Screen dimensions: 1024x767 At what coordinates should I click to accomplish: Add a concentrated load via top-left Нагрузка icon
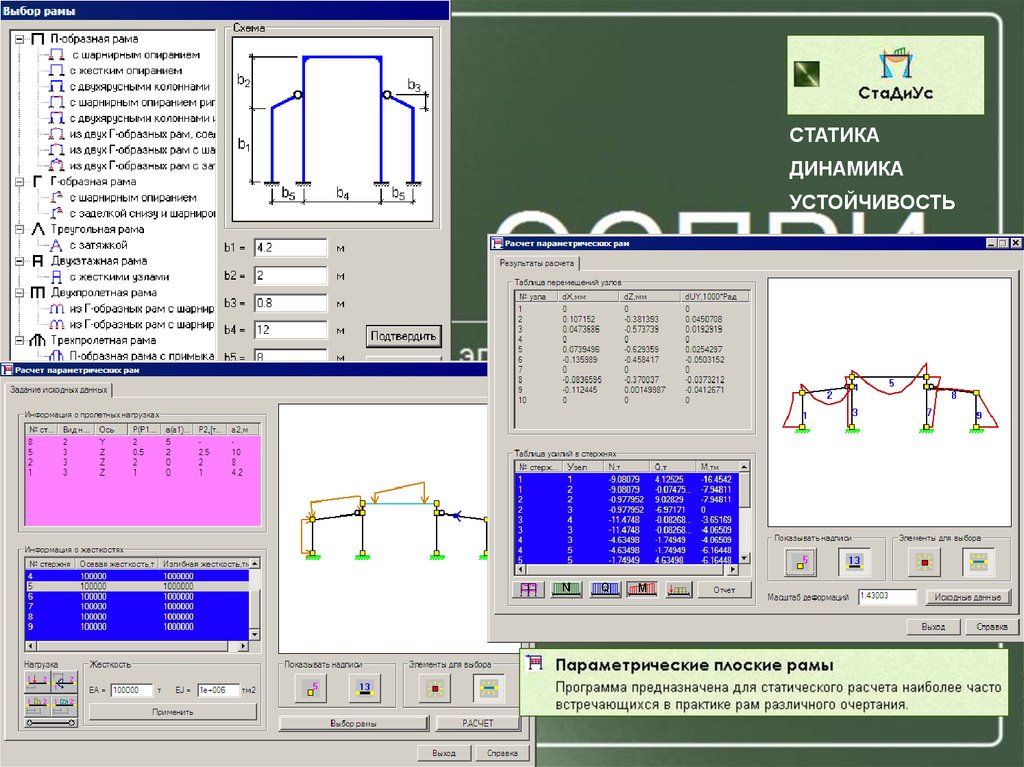37,682
